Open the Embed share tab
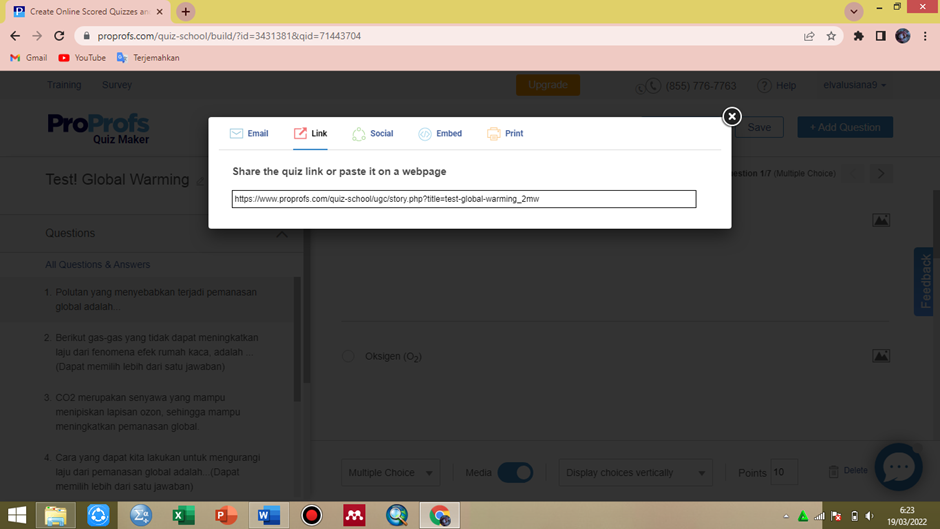 click(440, 133)
